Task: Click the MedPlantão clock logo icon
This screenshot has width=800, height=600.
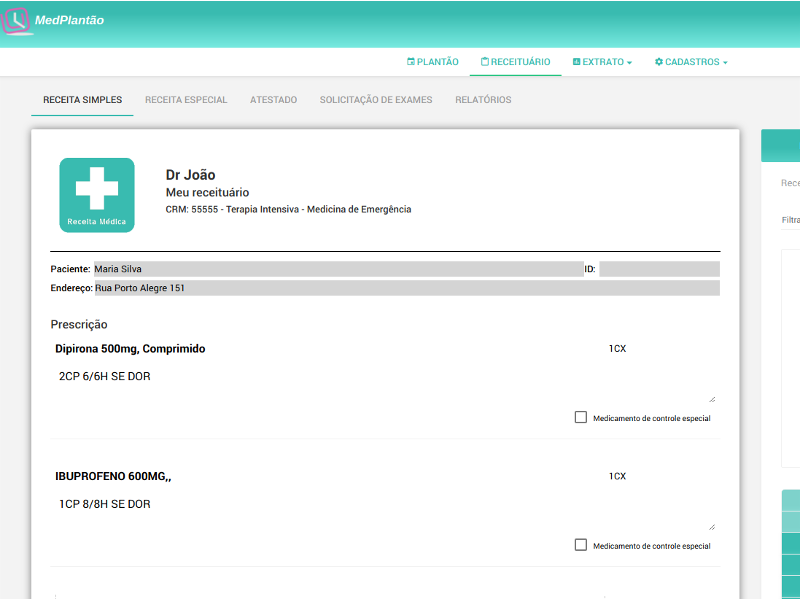Action: click(x=16, y=20)
